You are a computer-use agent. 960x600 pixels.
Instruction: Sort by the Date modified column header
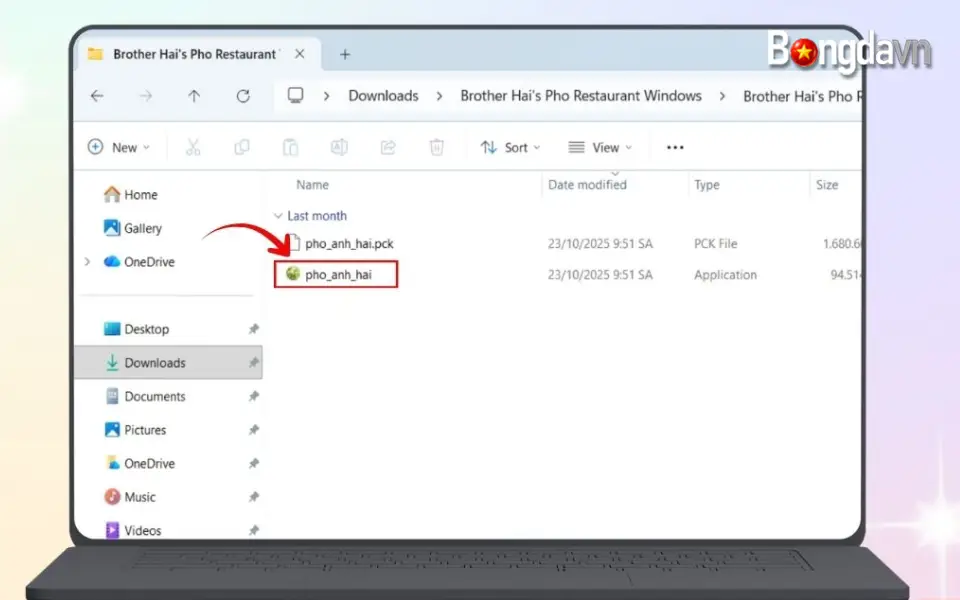(587, 185)
